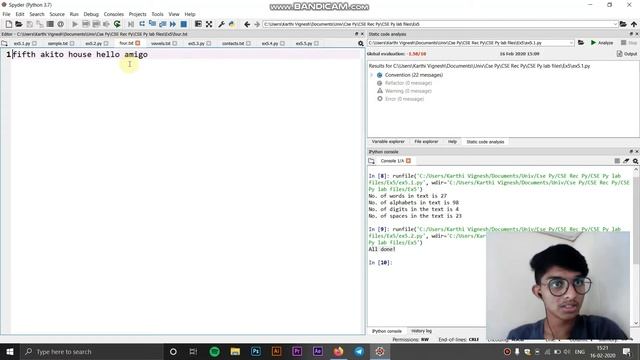Viewport: 640px width, 360px height.
Task: Open the @ symbol toolbar icon
Action: (60, 24)
